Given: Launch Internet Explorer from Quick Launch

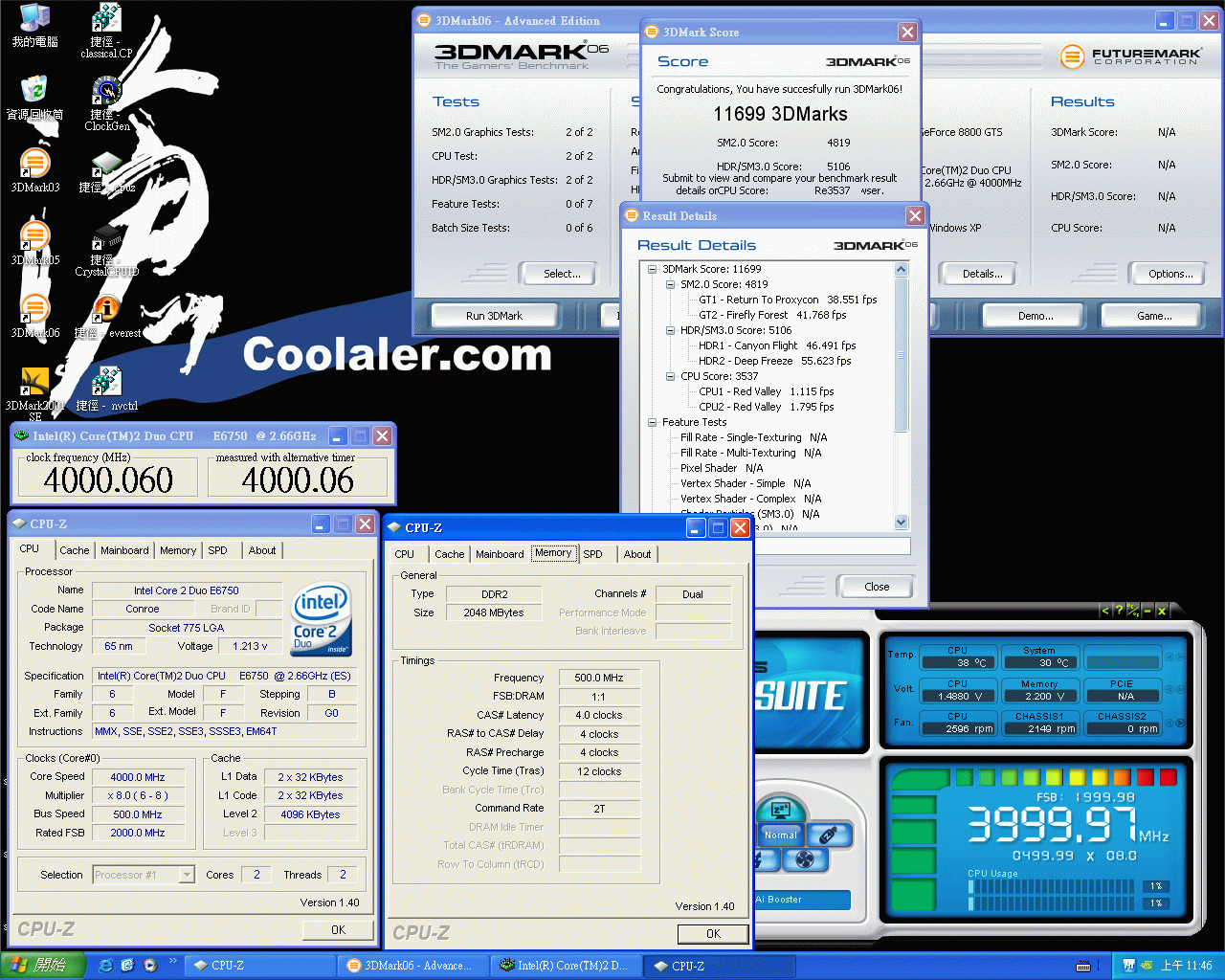Looking at the screenshot, I should coord(105,966).
